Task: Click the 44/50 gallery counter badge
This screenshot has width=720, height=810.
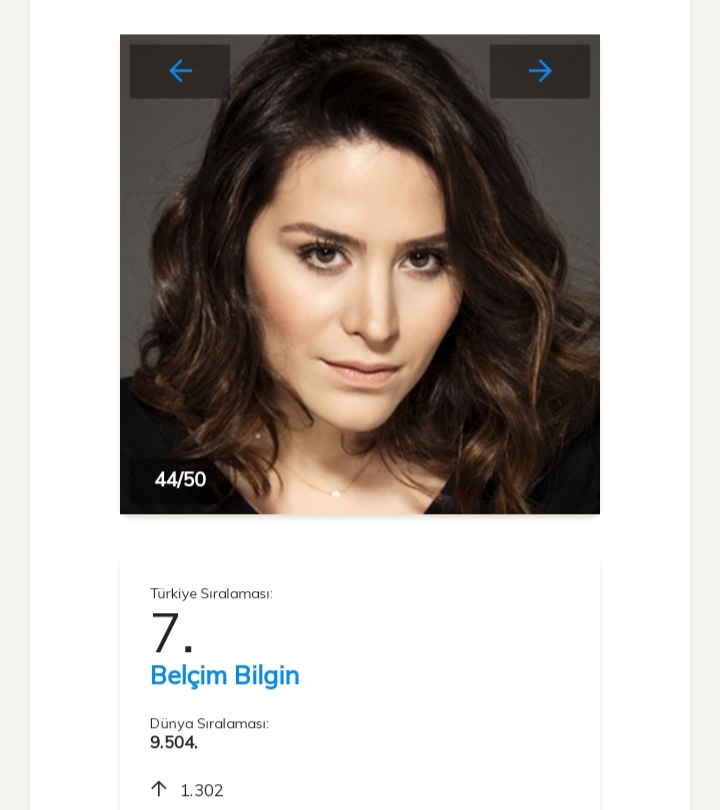Action: 180,480
